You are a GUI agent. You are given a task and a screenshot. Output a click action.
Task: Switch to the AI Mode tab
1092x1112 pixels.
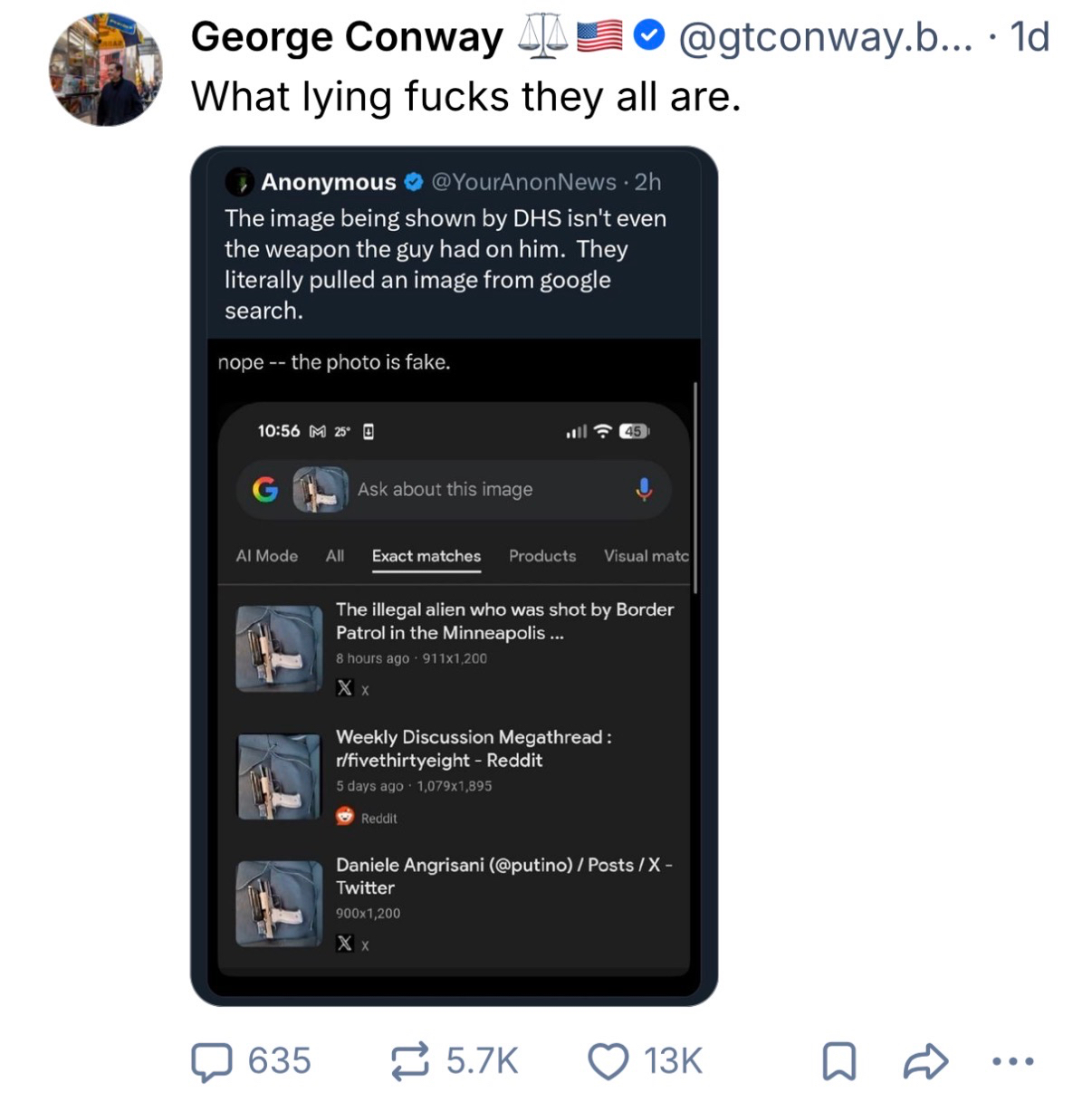click(266, 556)
